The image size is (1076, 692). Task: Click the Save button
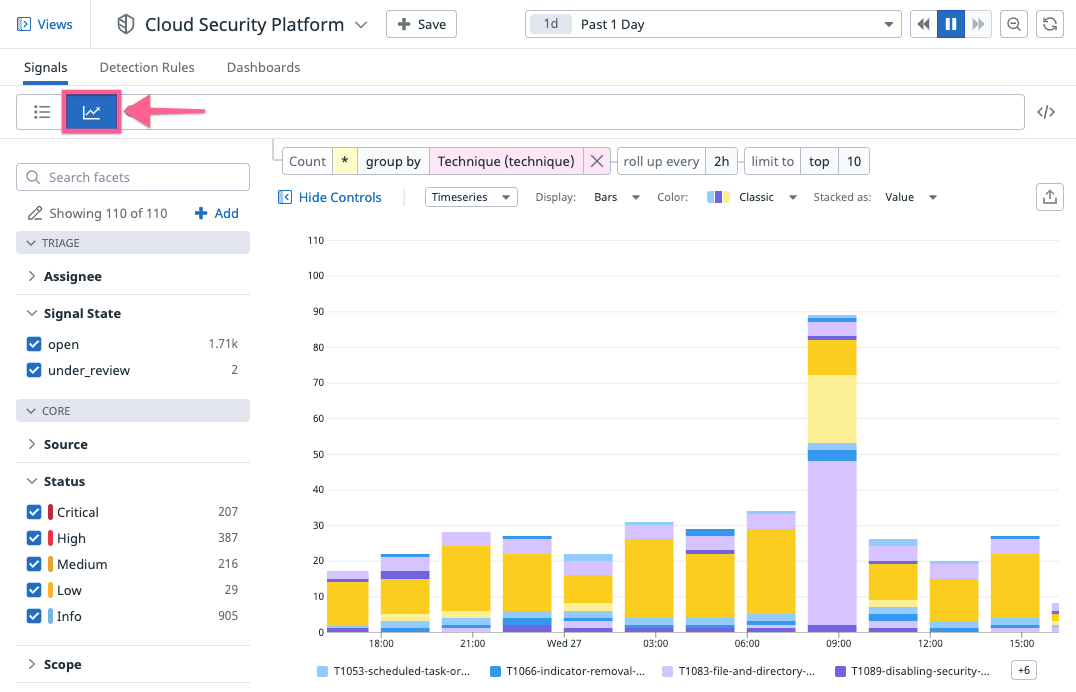pos(421,24)
